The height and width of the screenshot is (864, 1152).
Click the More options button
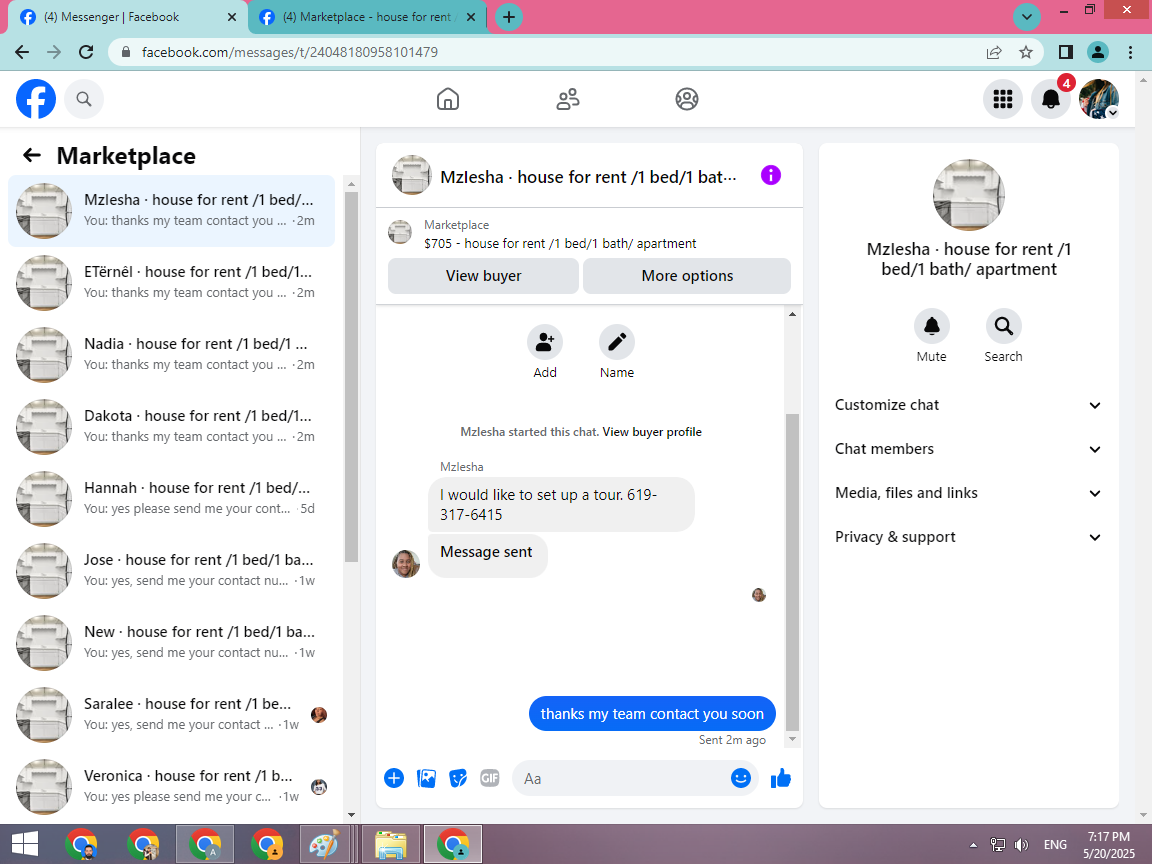tap(687, 276)
